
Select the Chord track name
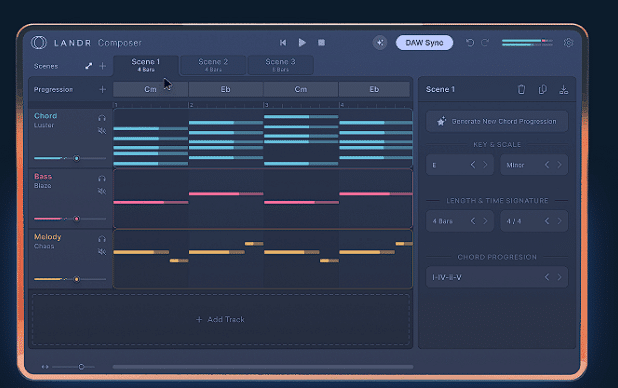(45, 116)
